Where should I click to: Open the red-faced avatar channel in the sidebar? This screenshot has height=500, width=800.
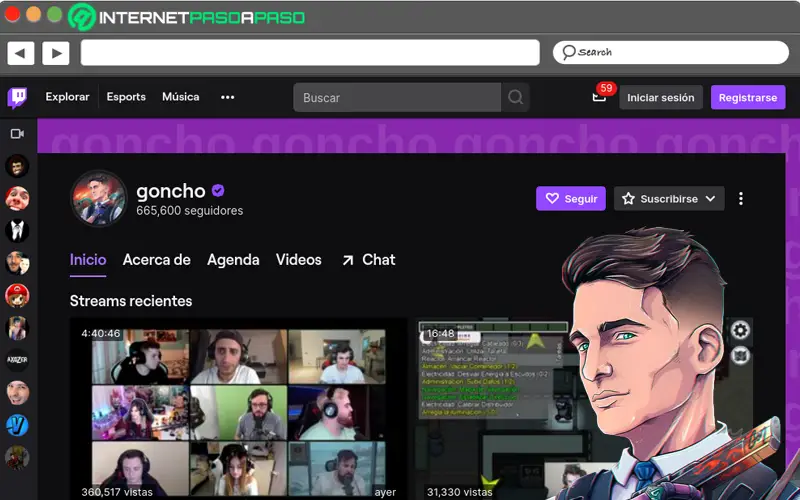17,198
